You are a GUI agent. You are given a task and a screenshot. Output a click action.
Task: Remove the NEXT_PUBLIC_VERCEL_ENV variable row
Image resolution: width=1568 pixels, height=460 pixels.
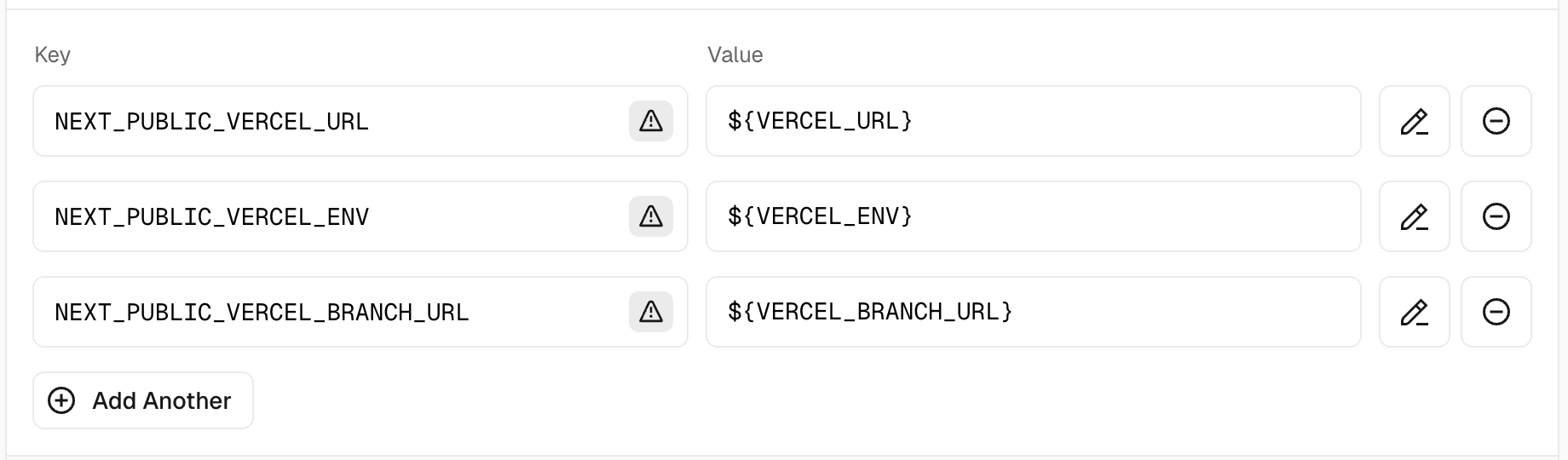point(1496,216)
